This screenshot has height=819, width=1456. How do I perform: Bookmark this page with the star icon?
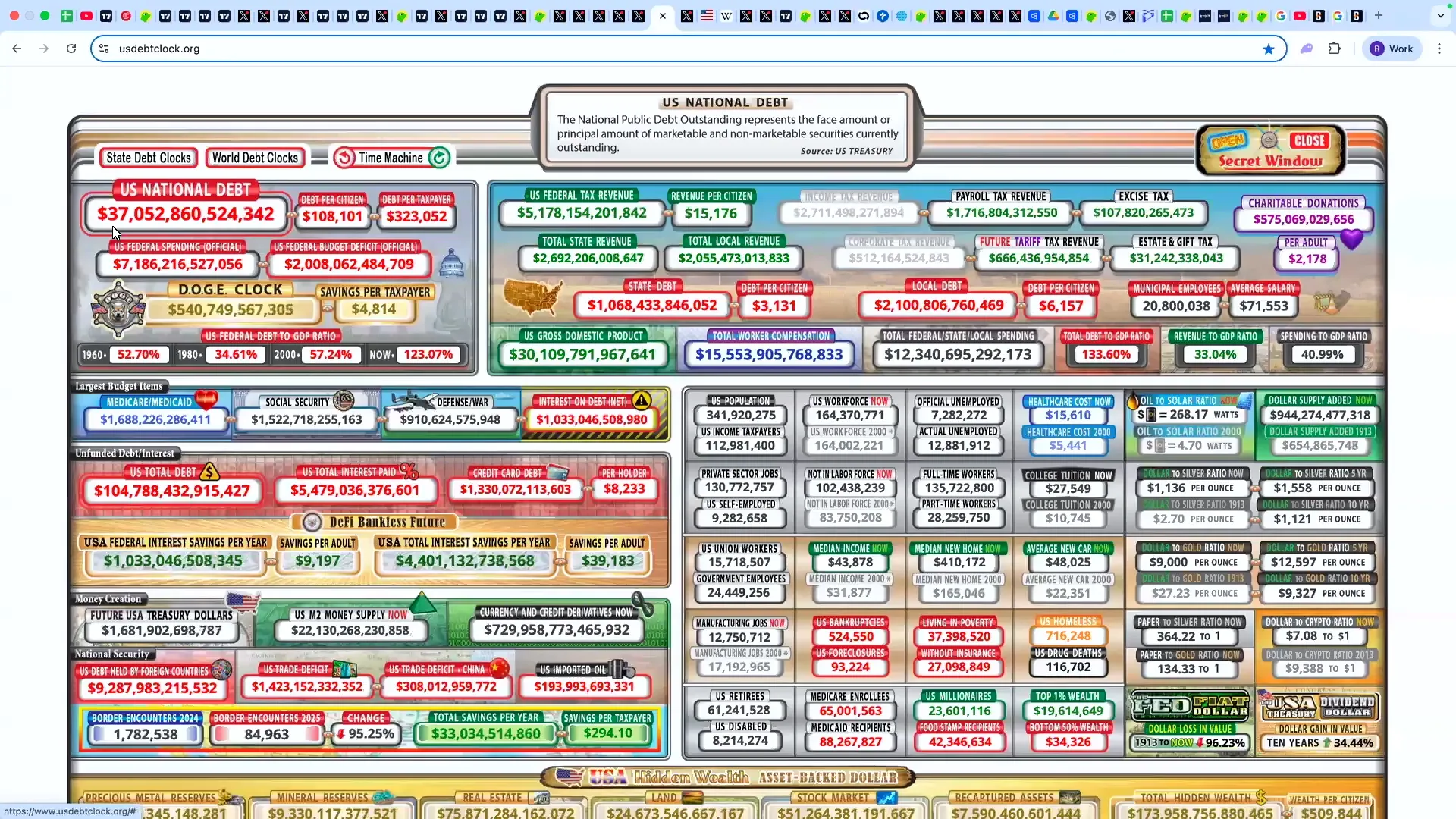tap(1269, 49)
